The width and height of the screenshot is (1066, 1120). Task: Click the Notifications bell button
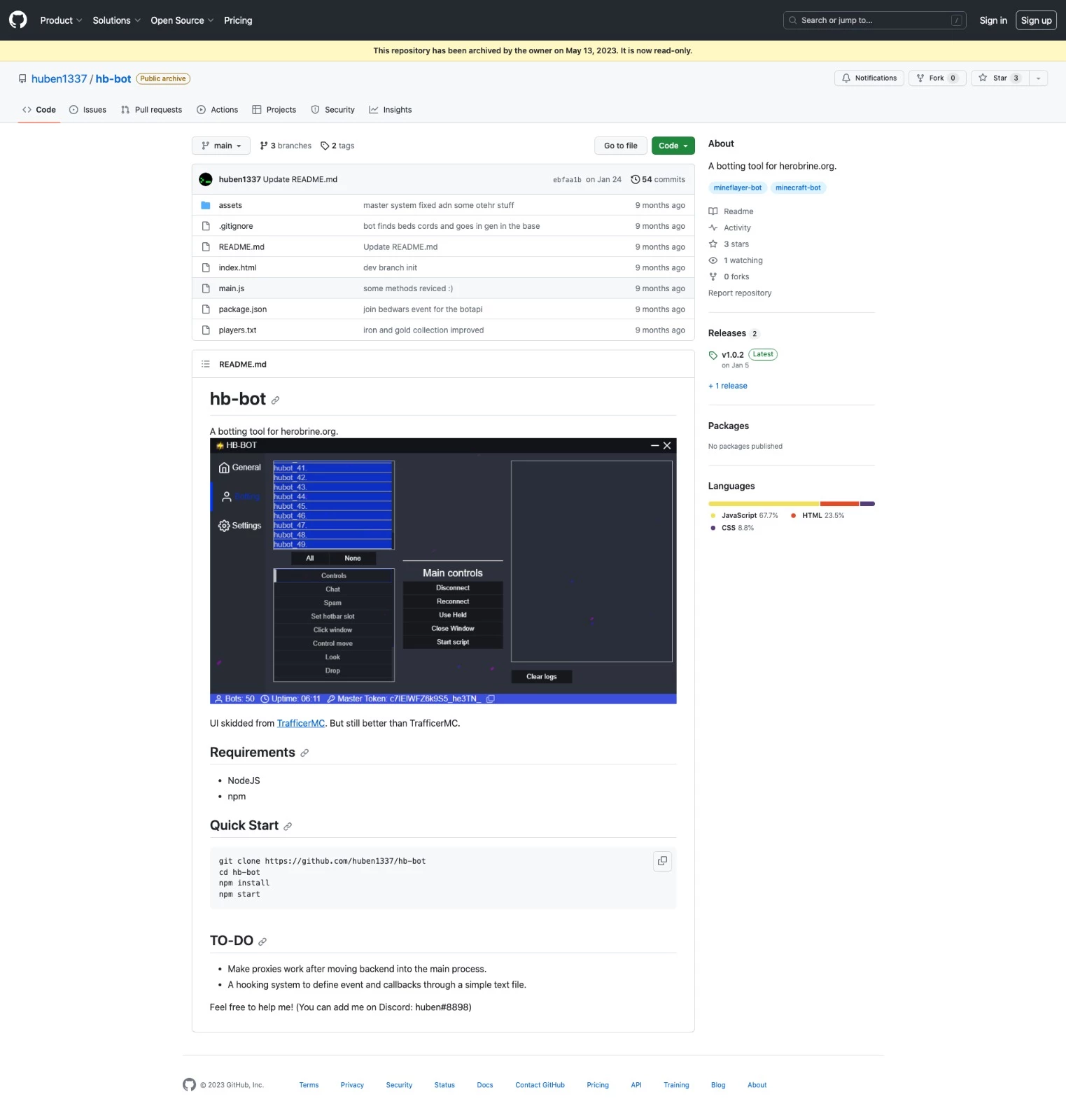tap(869, 78)
